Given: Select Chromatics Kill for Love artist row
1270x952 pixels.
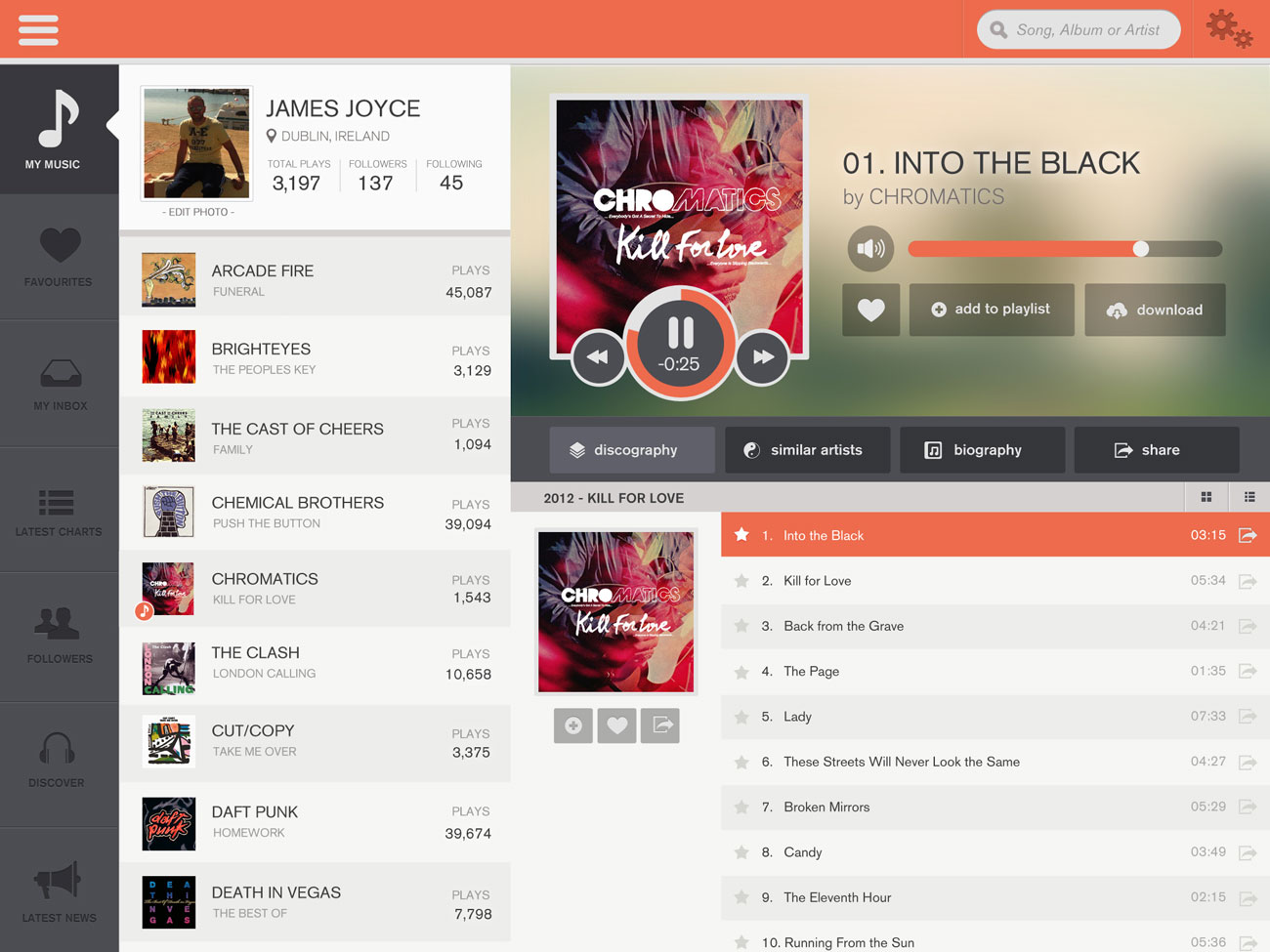Looking at the screenshot, I should pos(315,588).
